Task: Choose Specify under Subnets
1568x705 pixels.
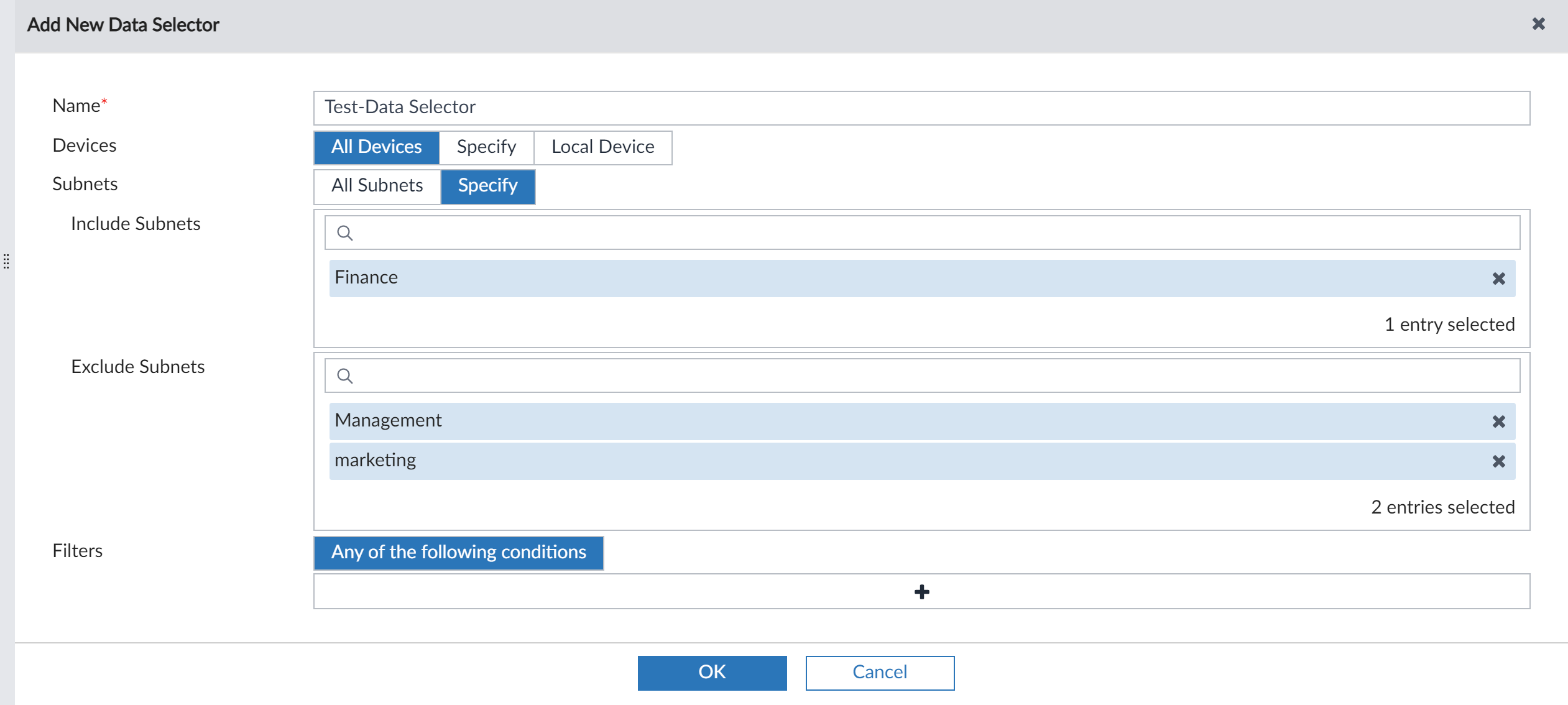Action: tap(487, 186)
